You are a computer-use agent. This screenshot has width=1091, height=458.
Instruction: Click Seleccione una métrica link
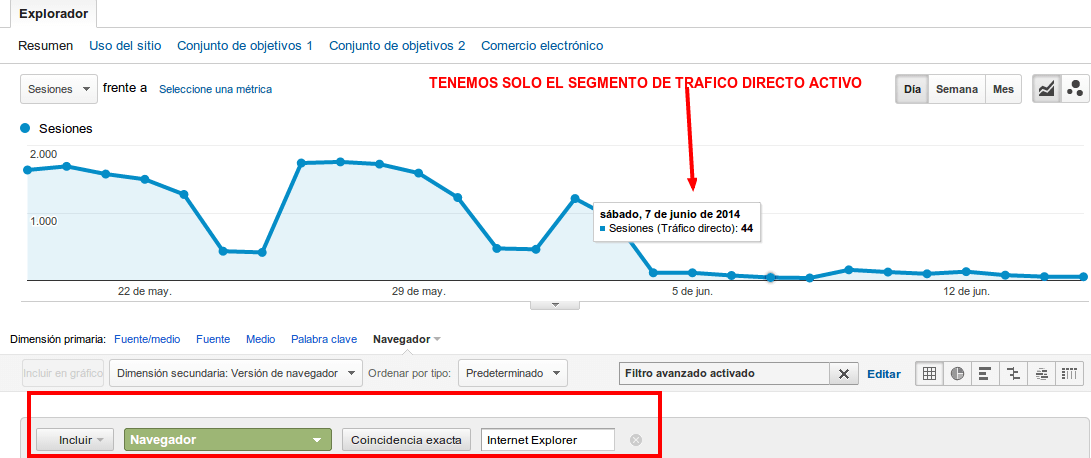pyautogui.click(x=216, y=89)
